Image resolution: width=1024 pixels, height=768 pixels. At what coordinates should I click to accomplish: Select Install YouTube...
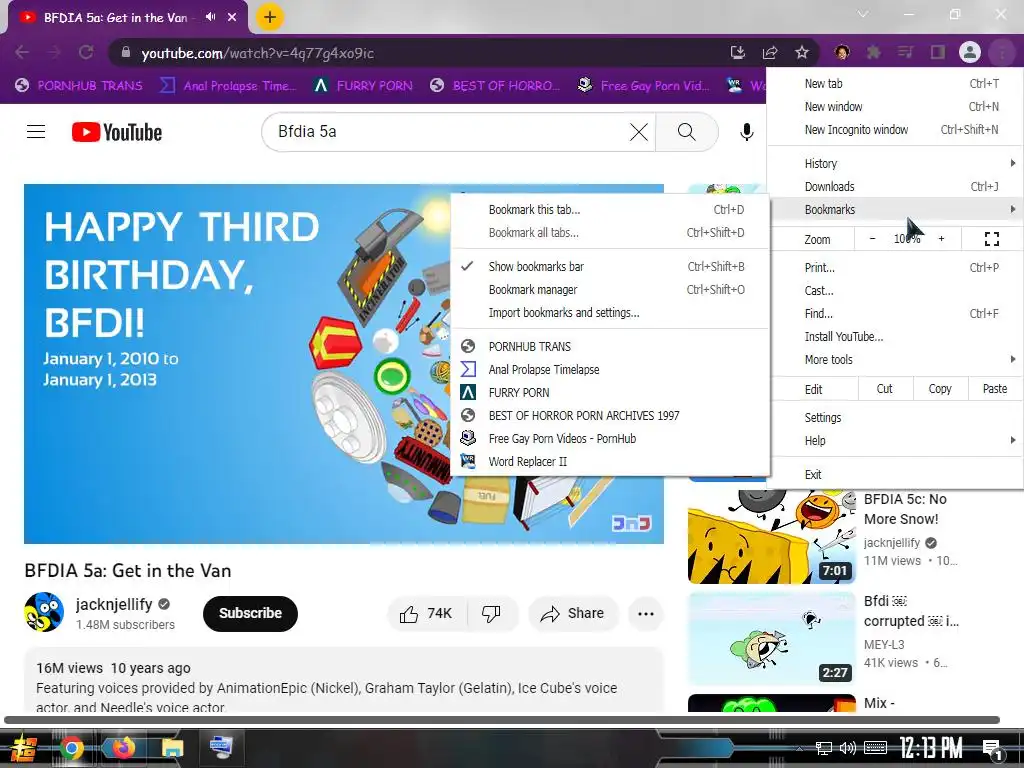click(895, 336)
